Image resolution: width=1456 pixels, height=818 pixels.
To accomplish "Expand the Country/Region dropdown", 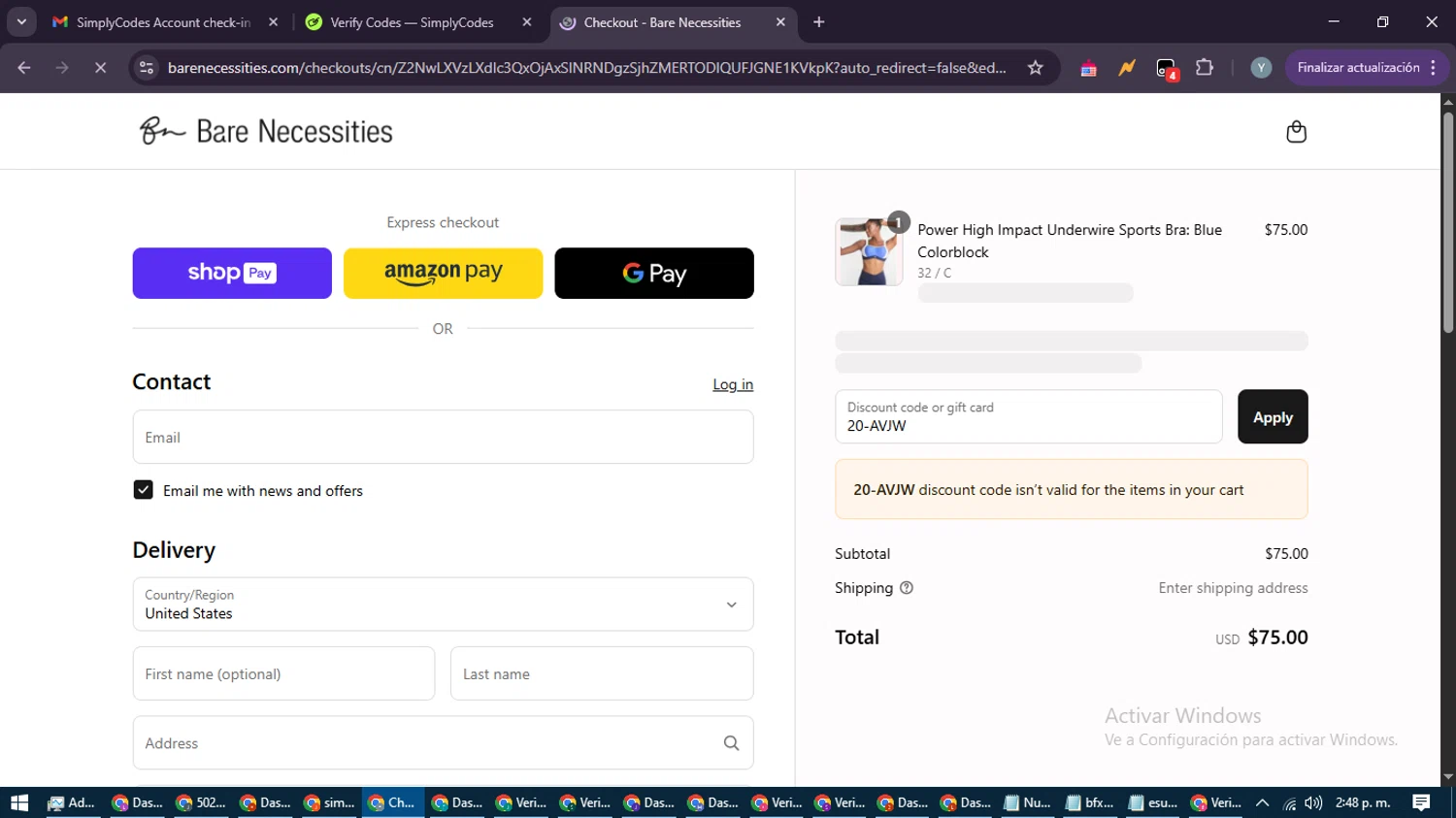I will 443,605.
